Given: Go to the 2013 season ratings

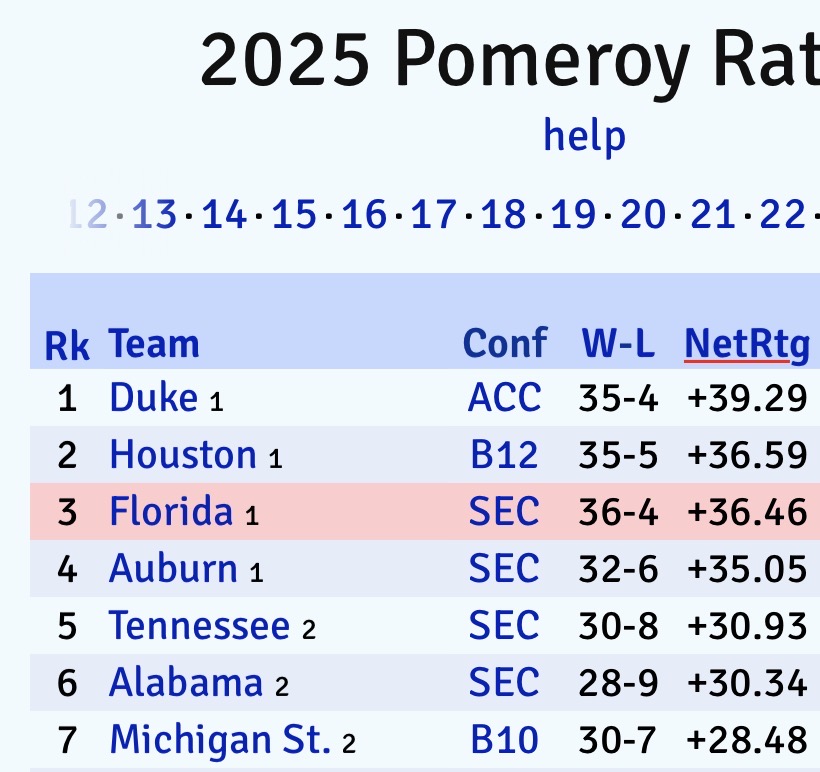Looking at the screenshot, I should point(153,214).
